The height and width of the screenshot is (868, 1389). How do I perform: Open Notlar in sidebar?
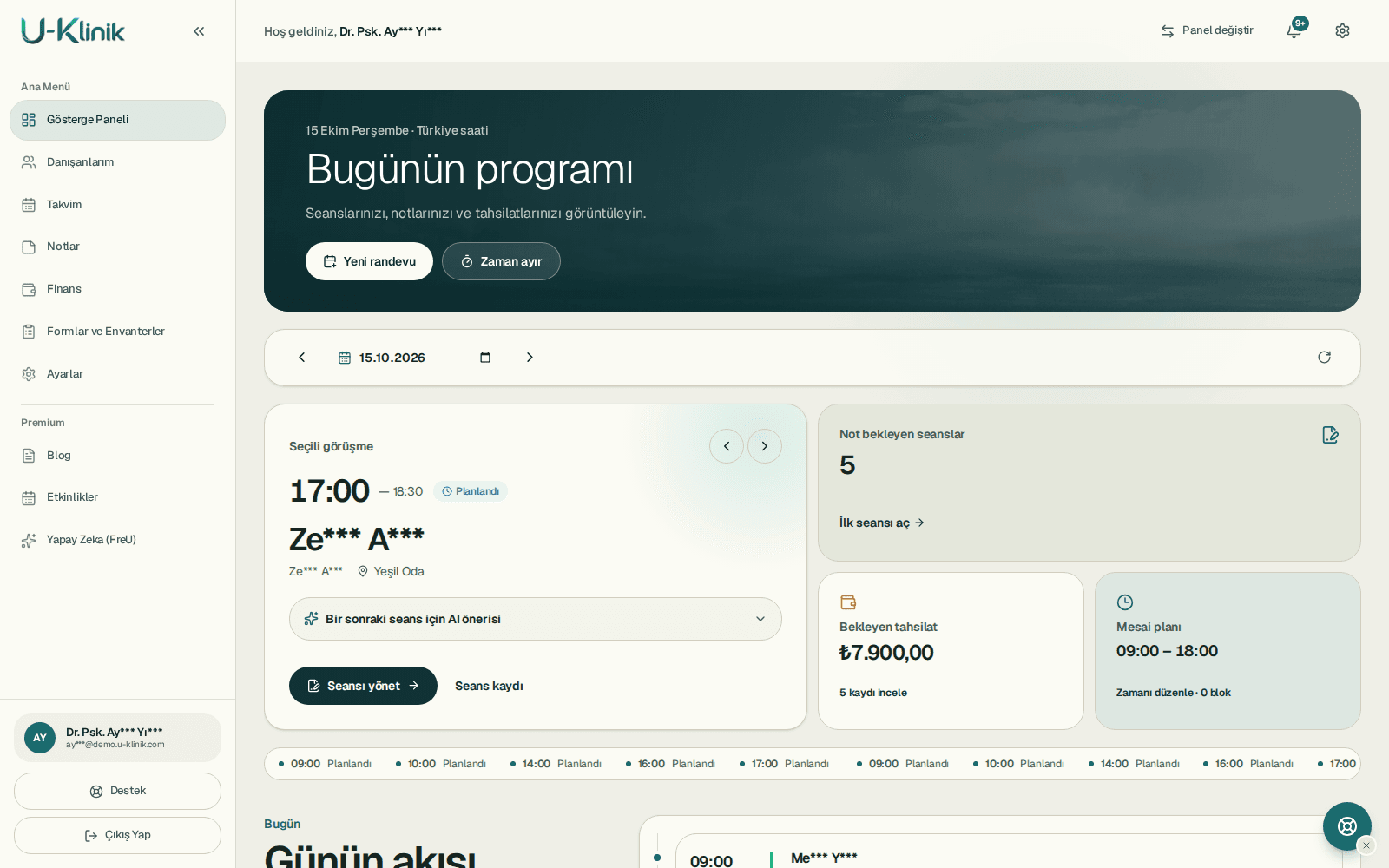117,247
